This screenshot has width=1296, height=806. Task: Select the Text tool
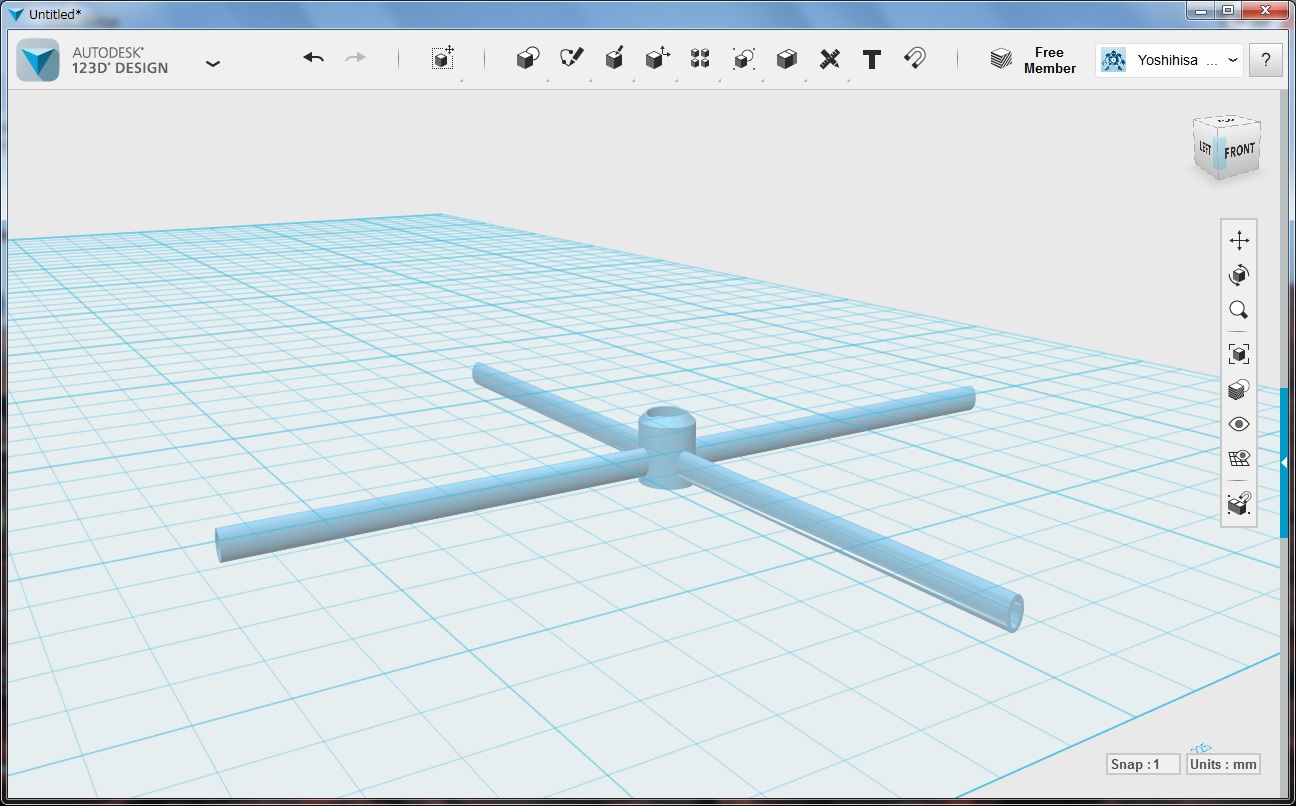(x=872, y=59)
